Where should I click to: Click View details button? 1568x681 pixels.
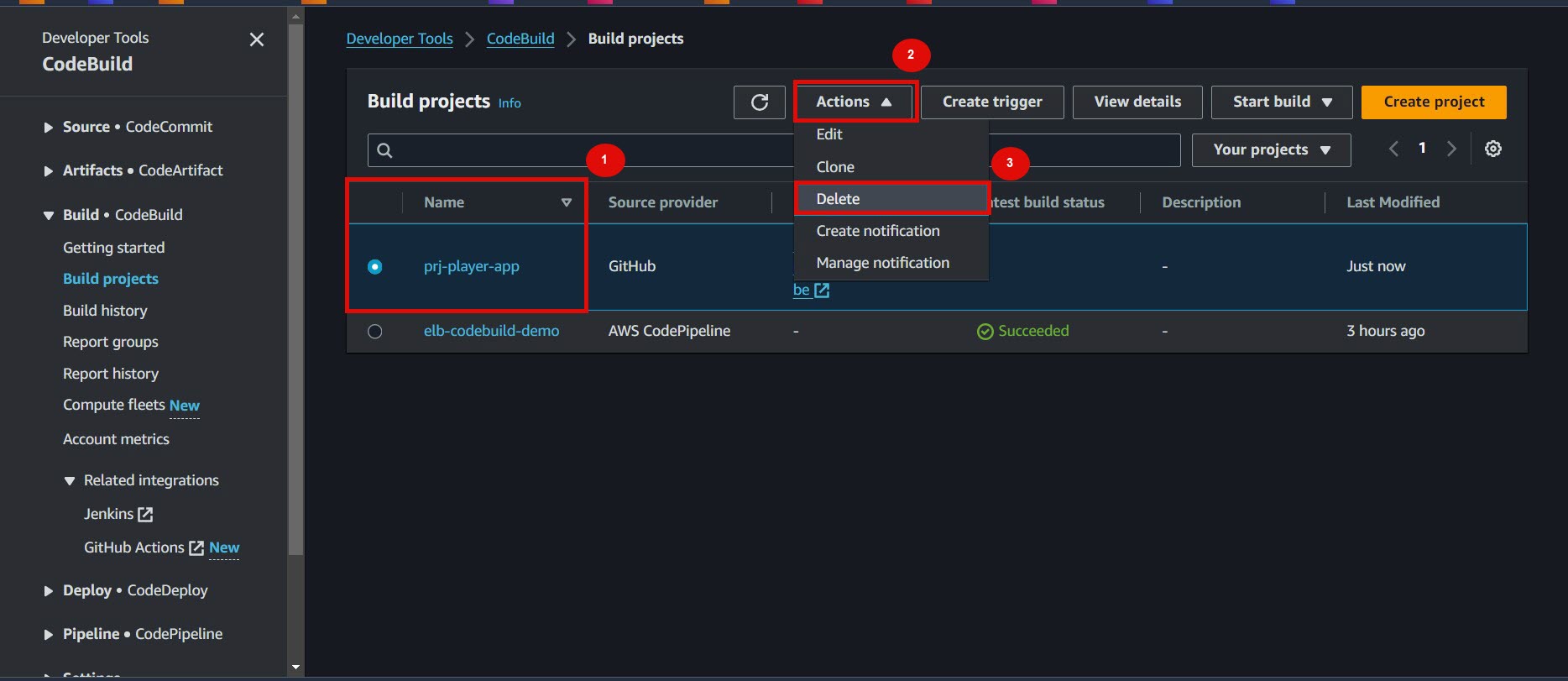pos(1137,102)
